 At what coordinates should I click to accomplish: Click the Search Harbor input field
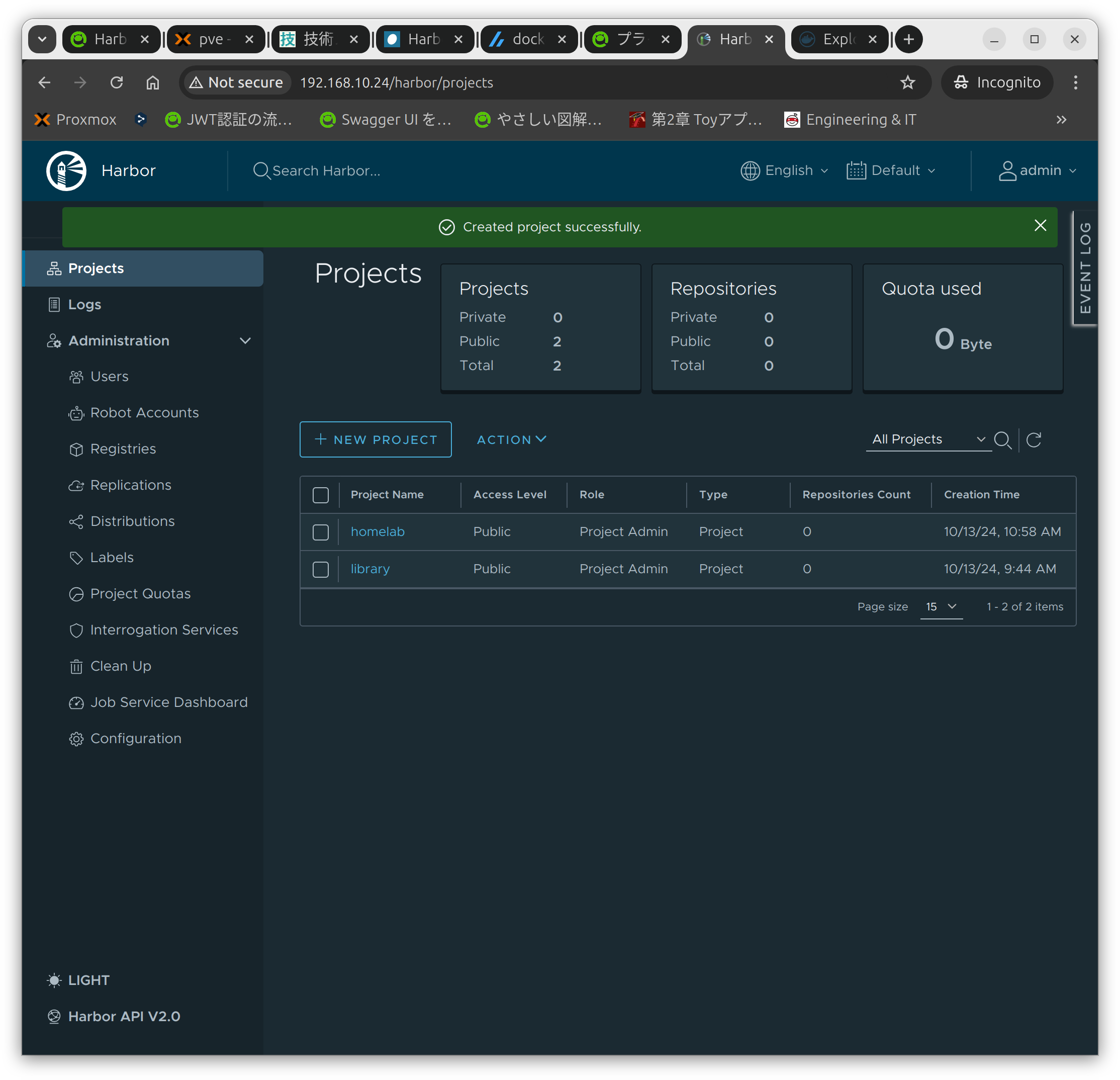click(x=326, y=170)
